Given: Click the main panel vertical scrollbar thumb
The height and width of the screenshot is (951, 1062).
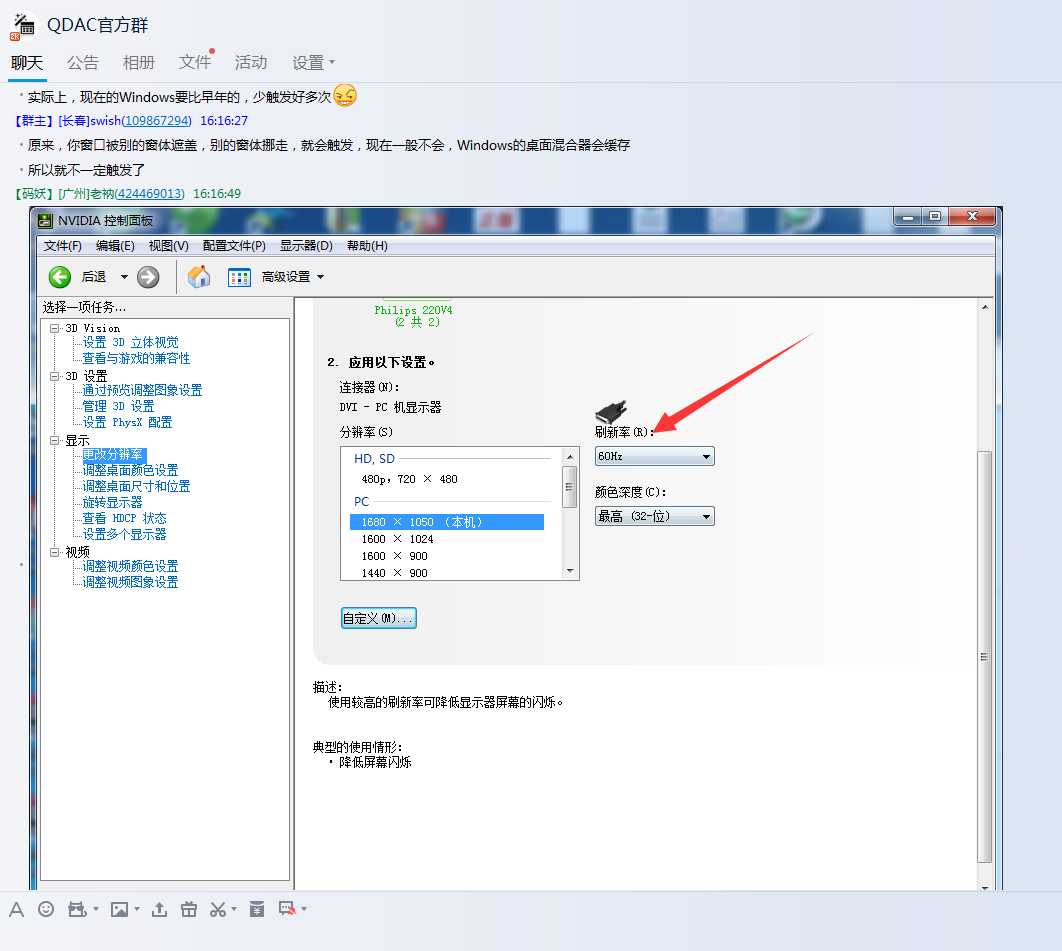Looking at the screenshot, I should coord(985,656).
